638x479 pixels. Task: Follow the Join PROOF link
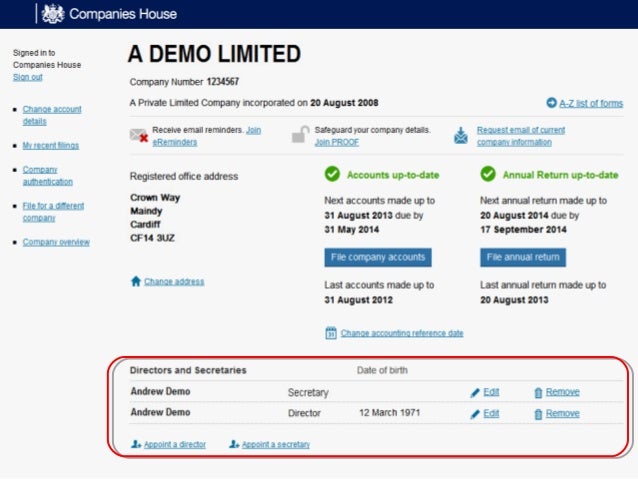click(x=336, y=142)
